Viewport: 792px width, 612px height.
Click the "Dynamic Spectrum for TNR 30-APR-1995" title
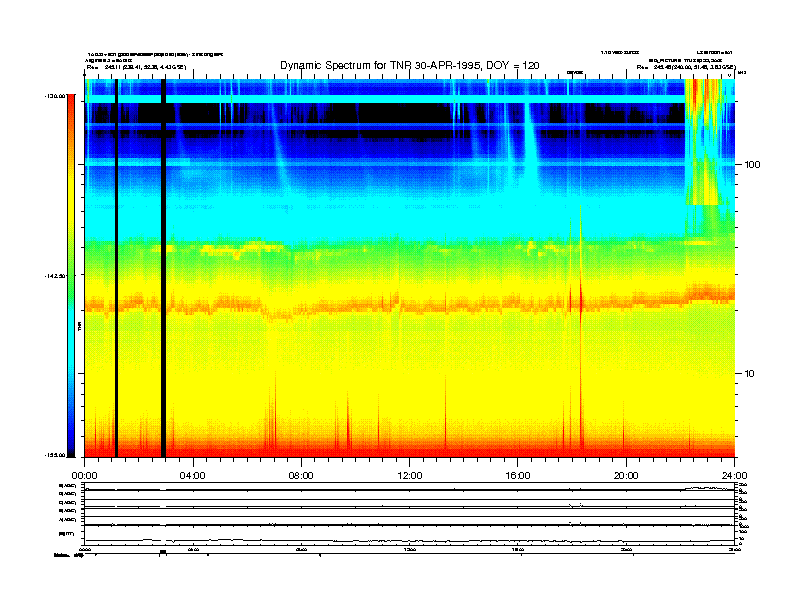410,65
